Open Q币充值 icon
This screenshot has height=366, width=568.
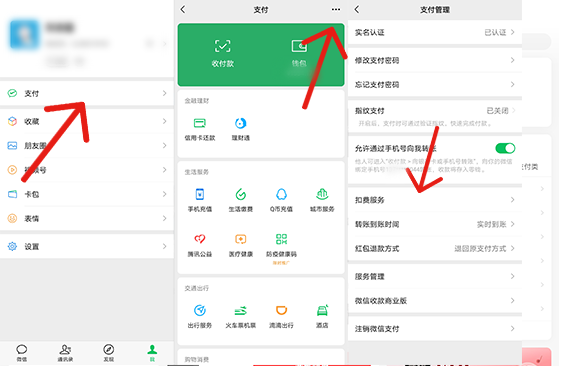point(281,194)
